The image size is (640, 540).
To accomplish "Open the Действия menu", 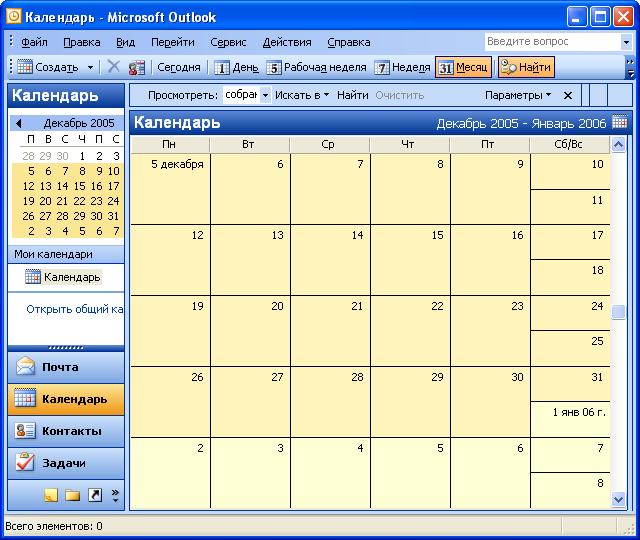I will [x=287, y=42].
